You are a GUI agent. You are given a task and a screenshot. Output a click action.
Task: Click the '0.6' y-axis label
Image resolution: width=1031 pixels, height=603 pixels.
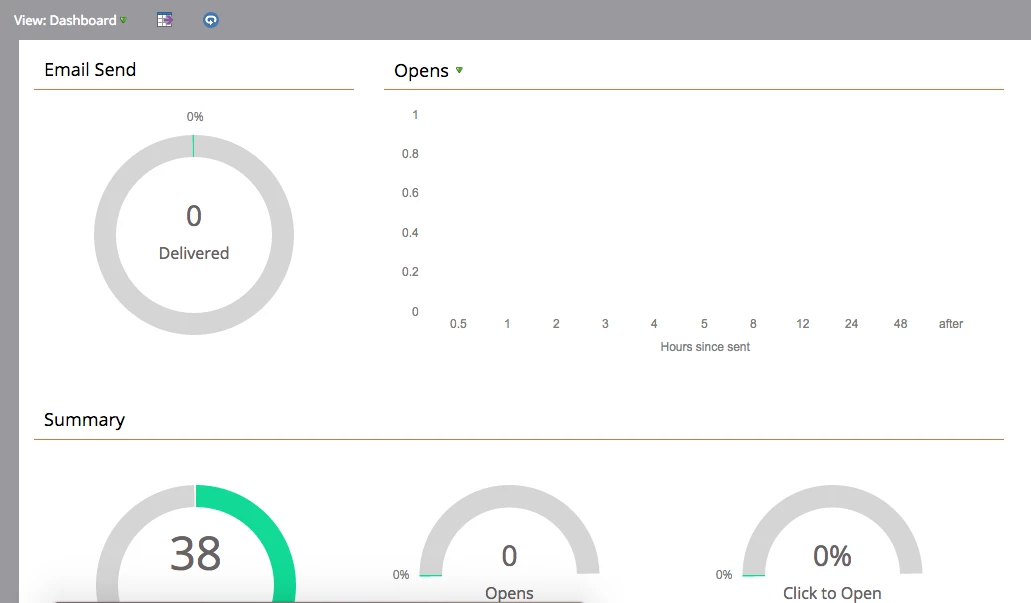click(410, 193)
